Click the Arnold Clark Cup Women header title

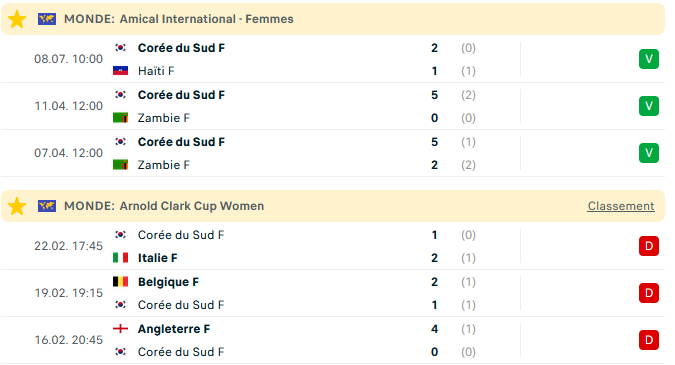coord(192,206)
